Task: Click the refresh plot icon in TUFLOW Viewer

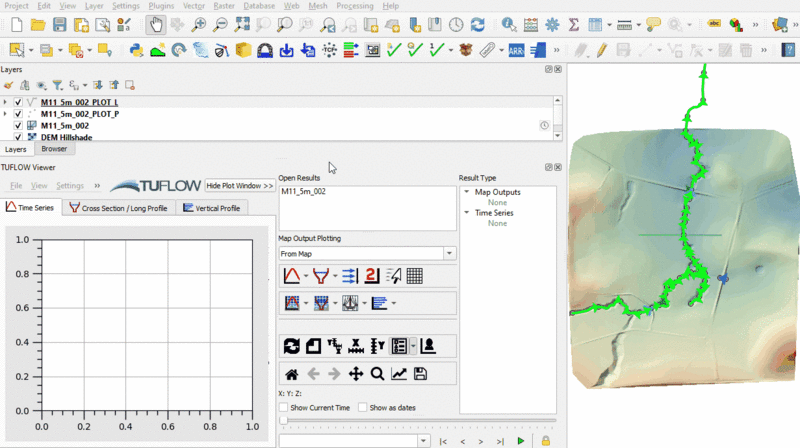Action: point(291,346)
